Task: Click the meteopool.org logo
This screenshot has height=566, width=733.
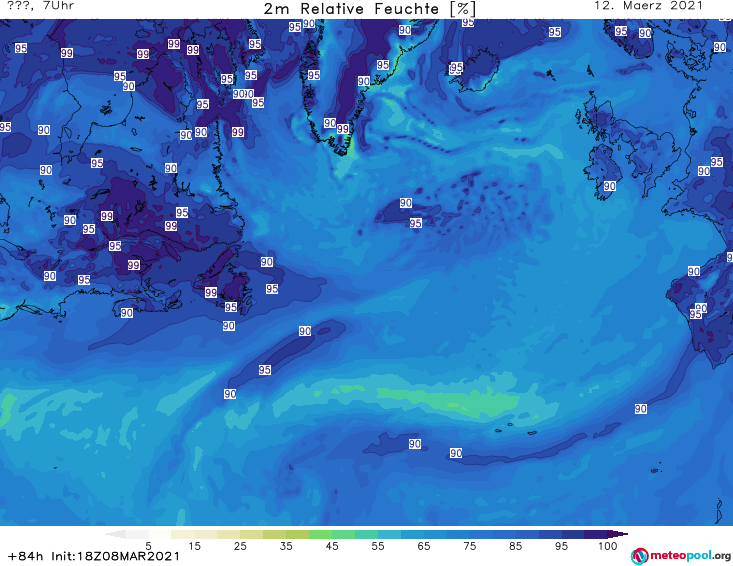Action: pos(681,556)
